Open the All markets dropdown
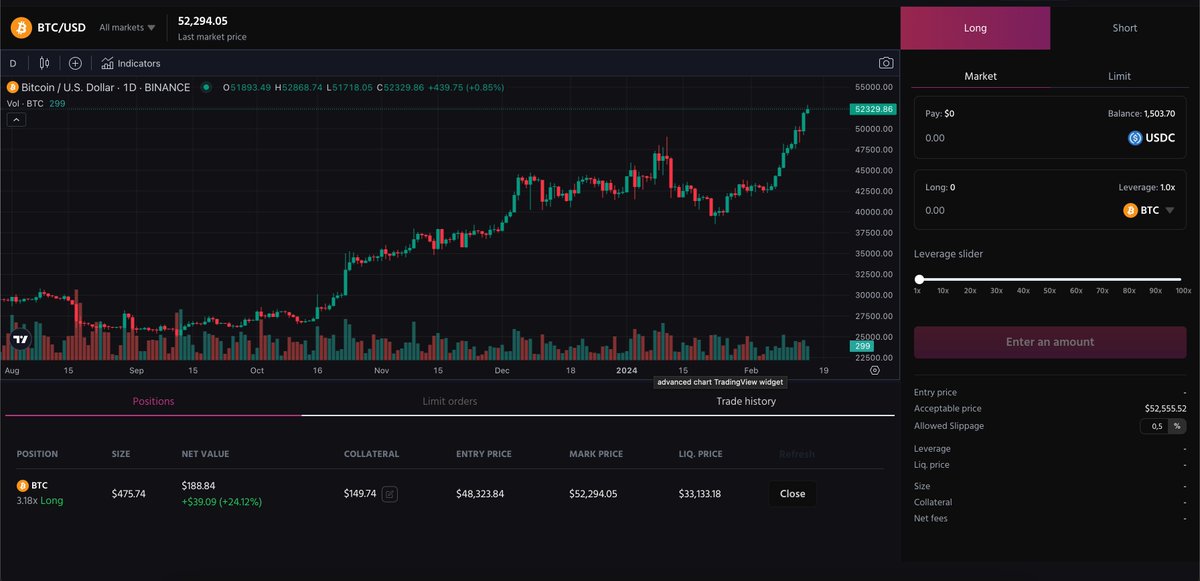The image size is (1200, 581). 127,28
